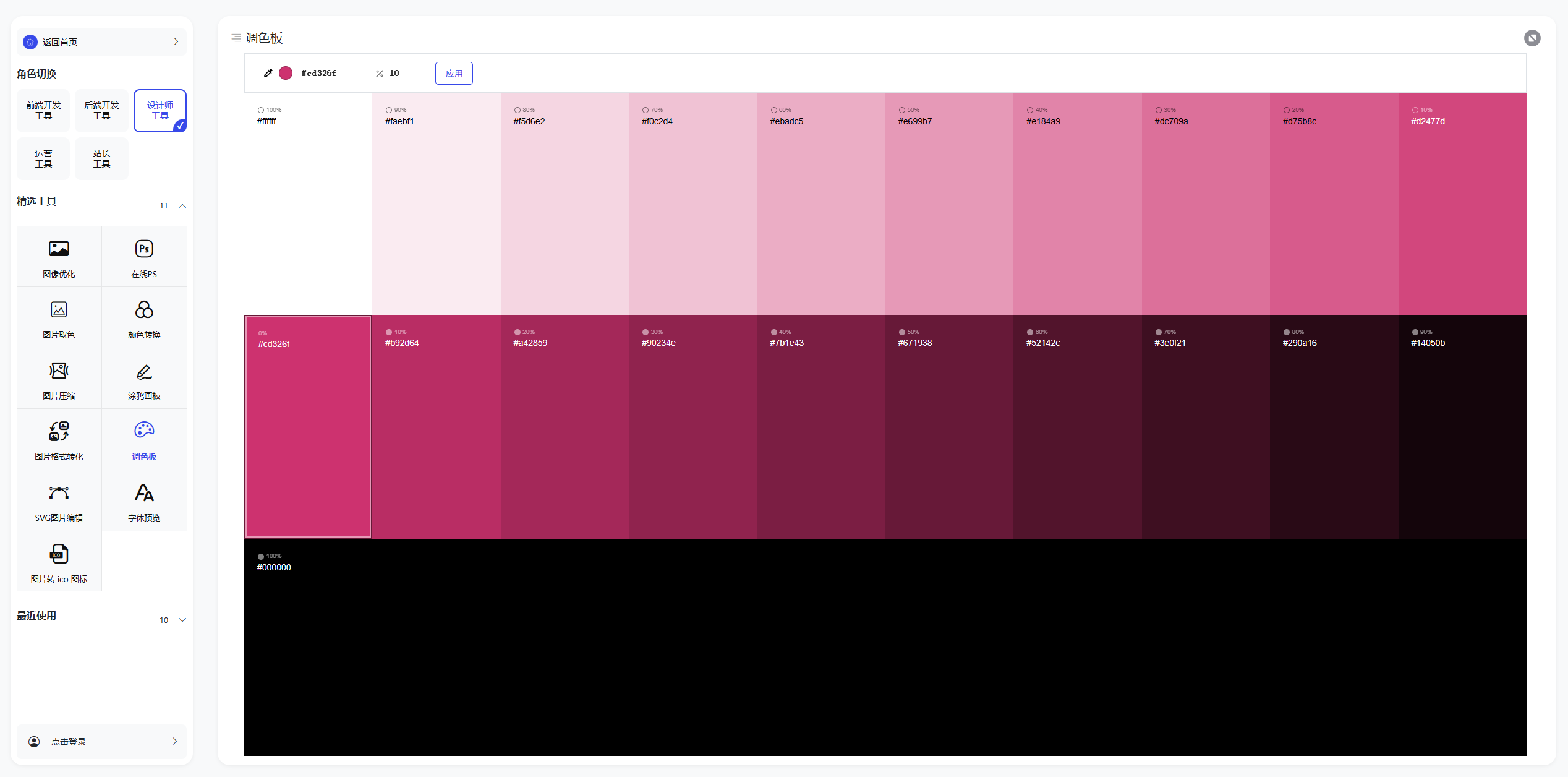The image size is (1568, 777).
Task: Collapse the 精选工具 section
Action: 182,205
